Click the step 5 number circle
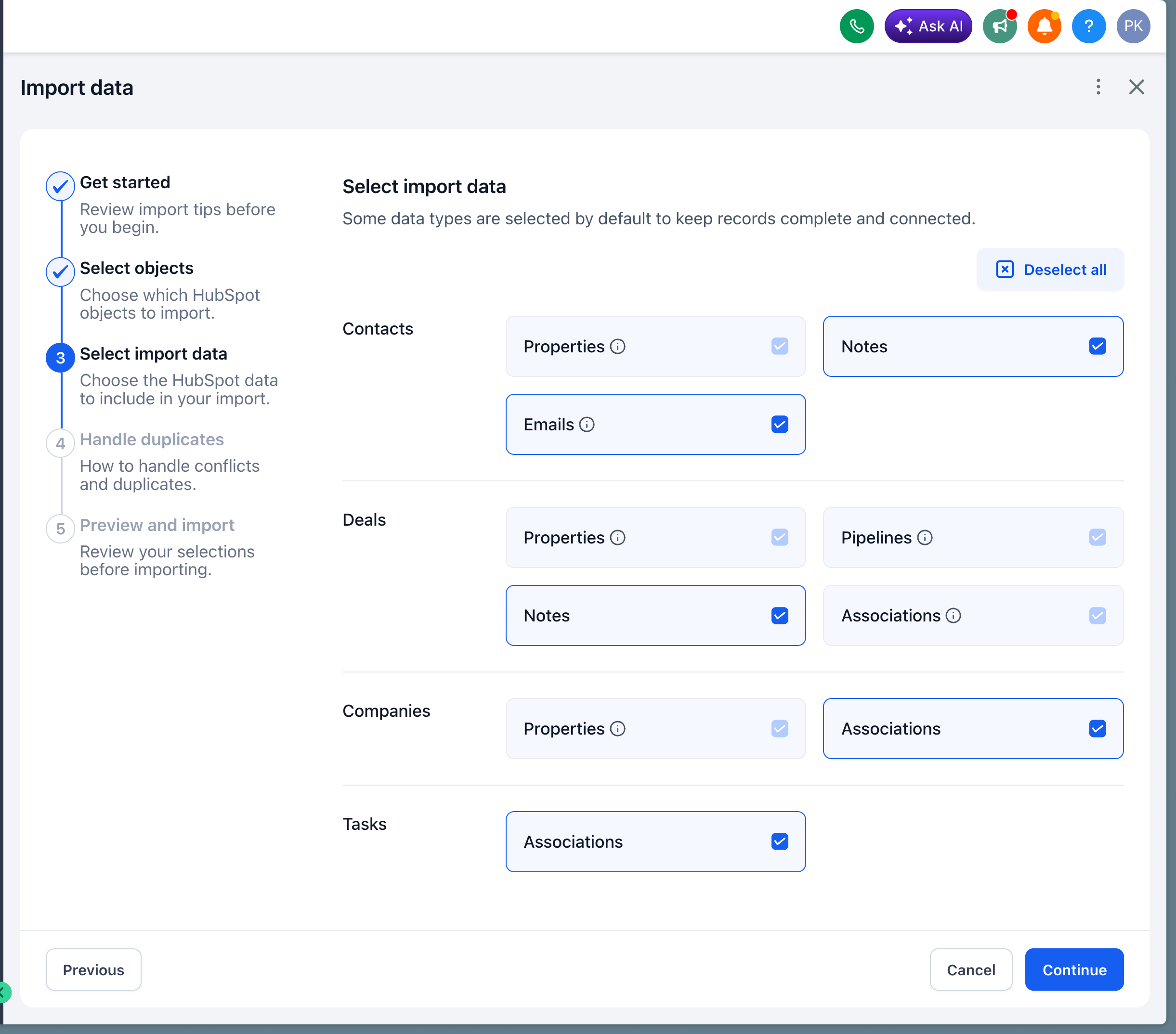The image size is (1176, 1034). [x=60, y=529]
